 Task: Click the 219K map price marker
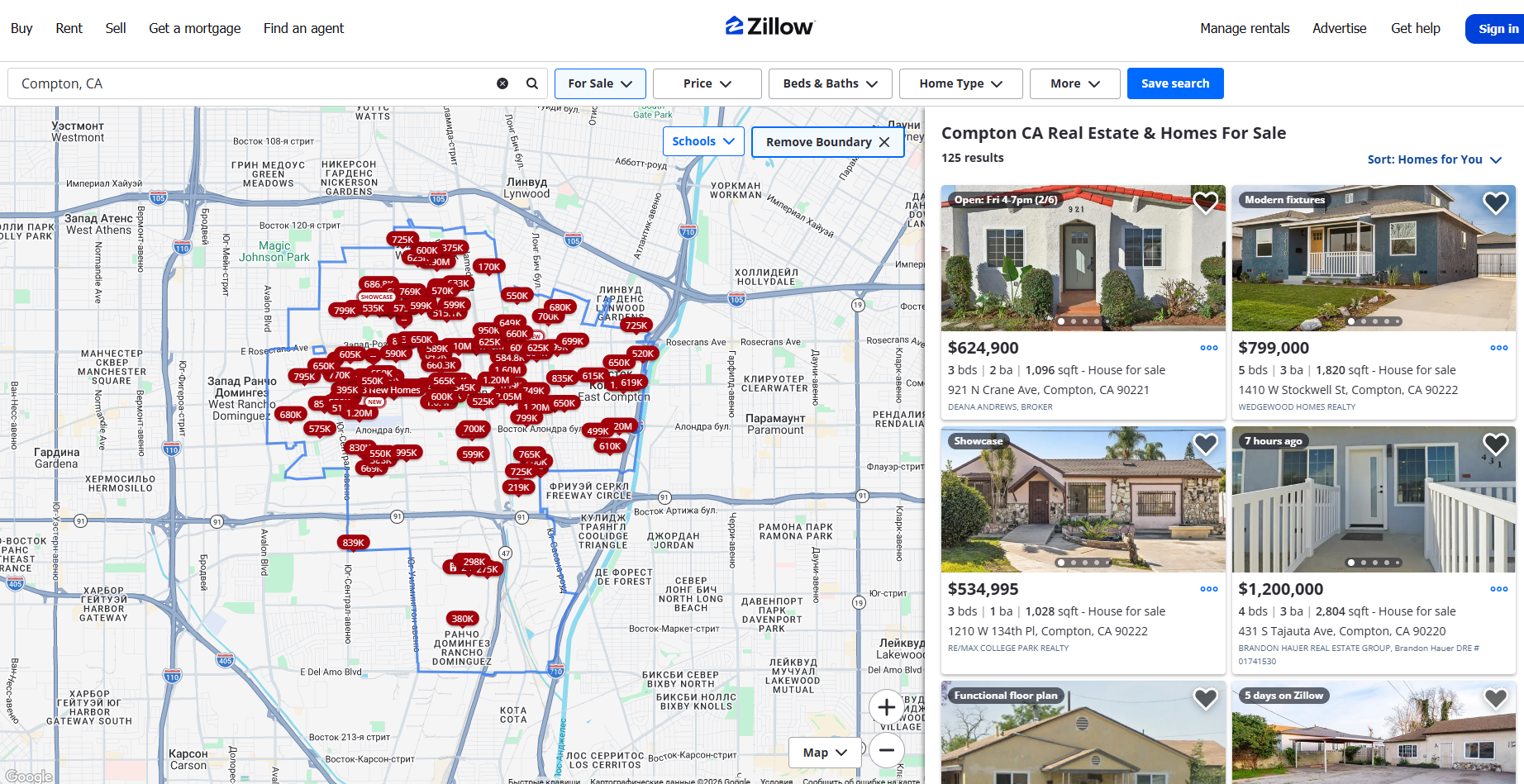click(519, 487)
